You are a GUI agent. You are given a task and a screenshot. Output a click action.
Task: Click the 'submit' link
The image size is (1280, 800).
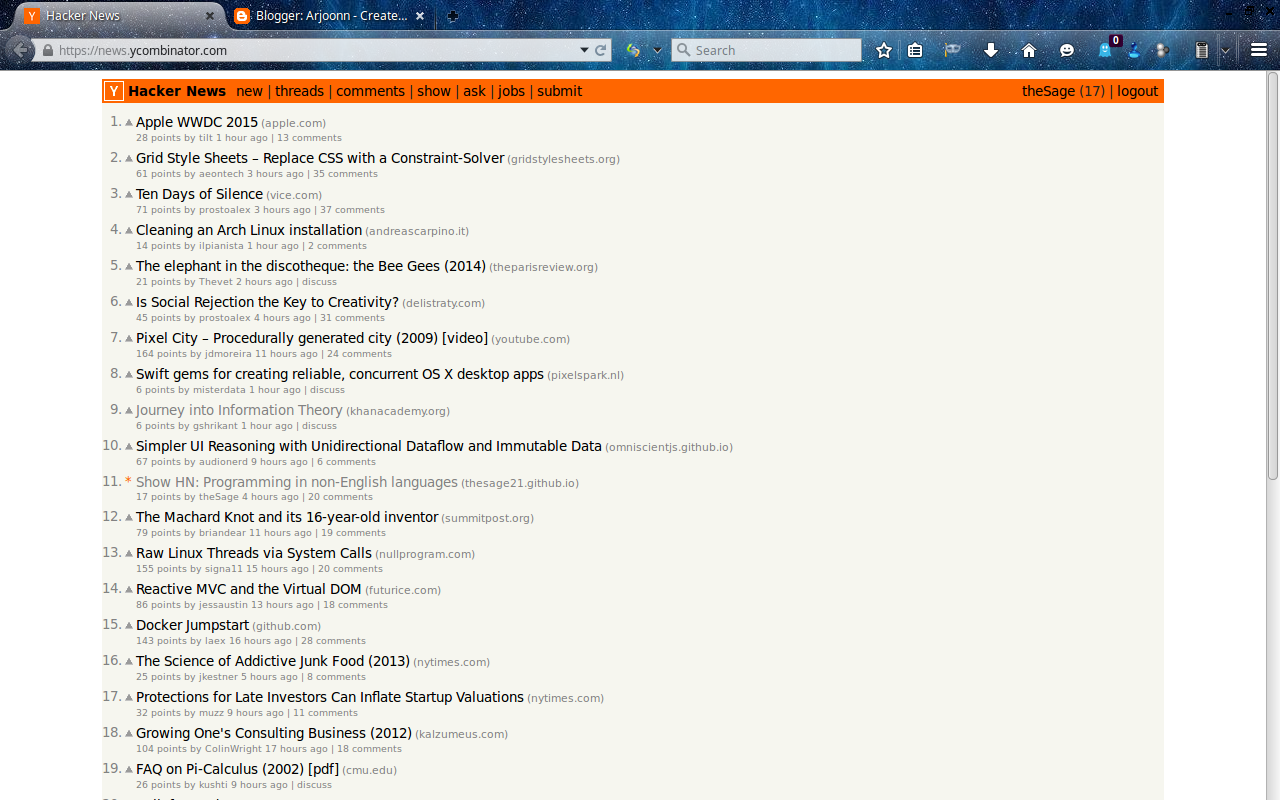pos(560,91)
